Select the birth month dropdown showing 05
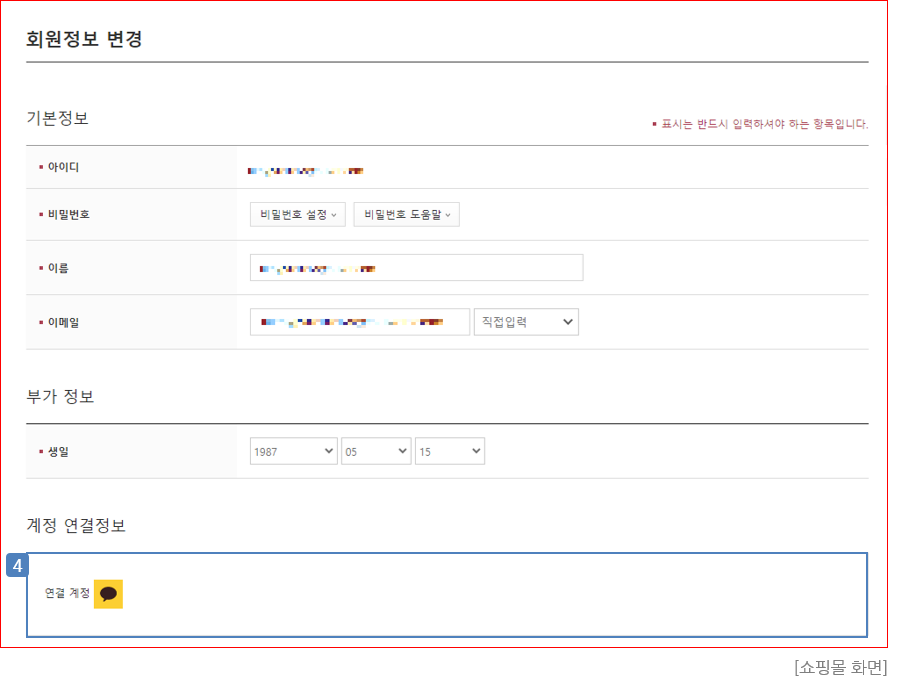The height and width of the screenshot is (687, 903). coord(376,451)
